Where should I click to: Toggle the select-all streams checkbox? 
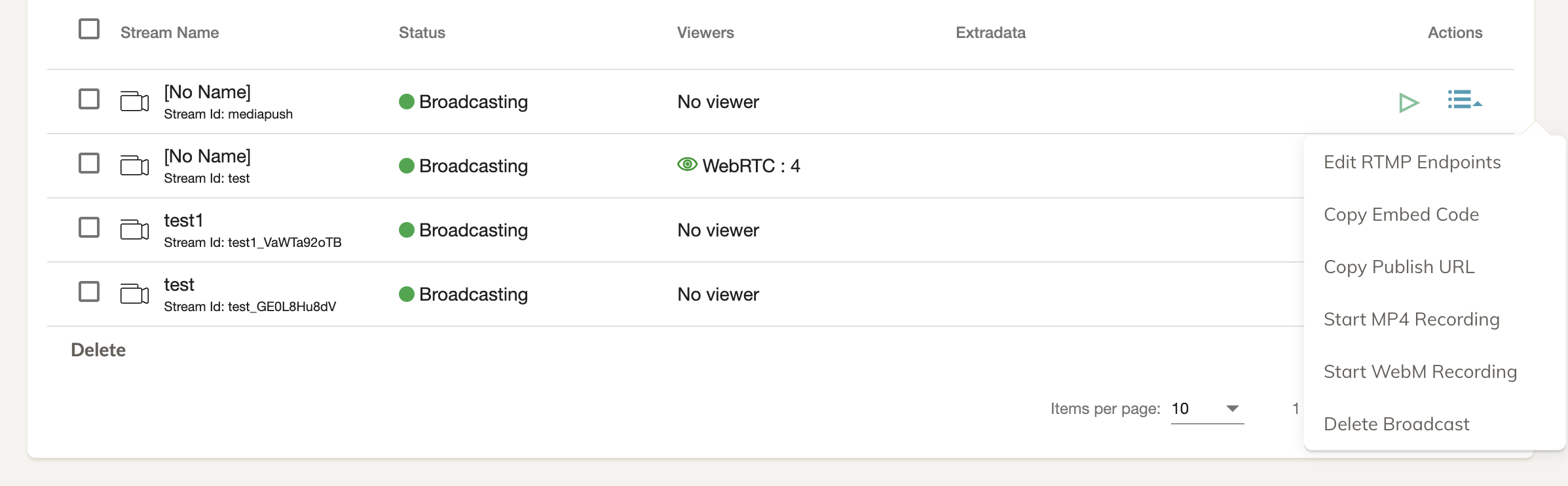coord(89,29)
